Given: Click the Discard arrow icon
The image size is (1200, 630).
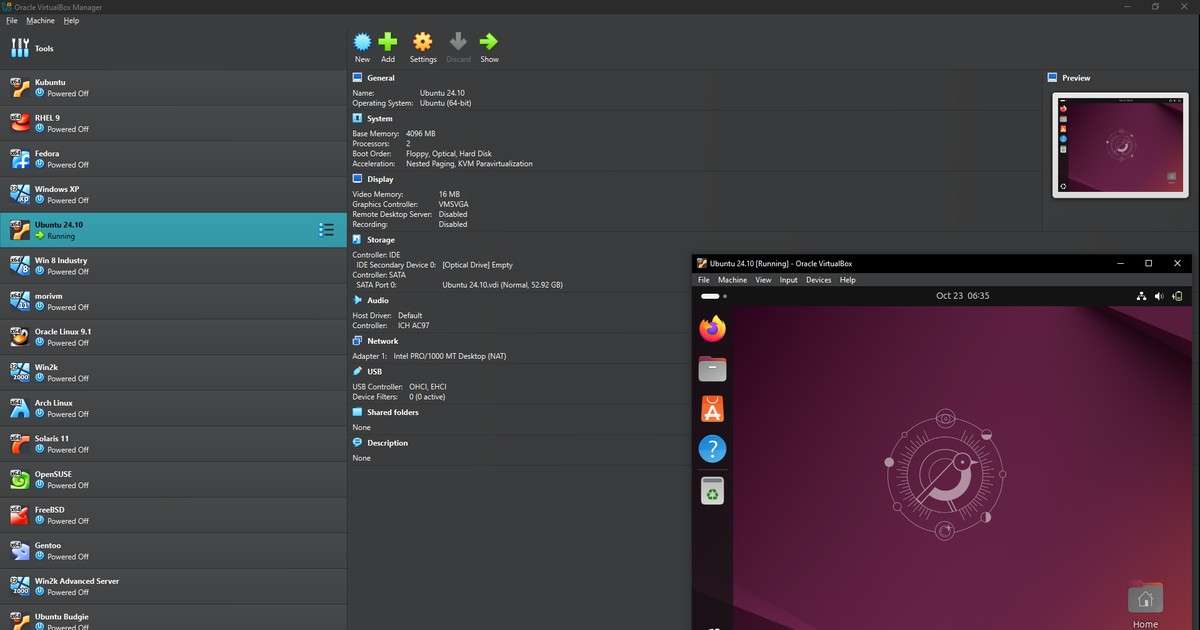Looking at the screenshot, I should [458, 42].
